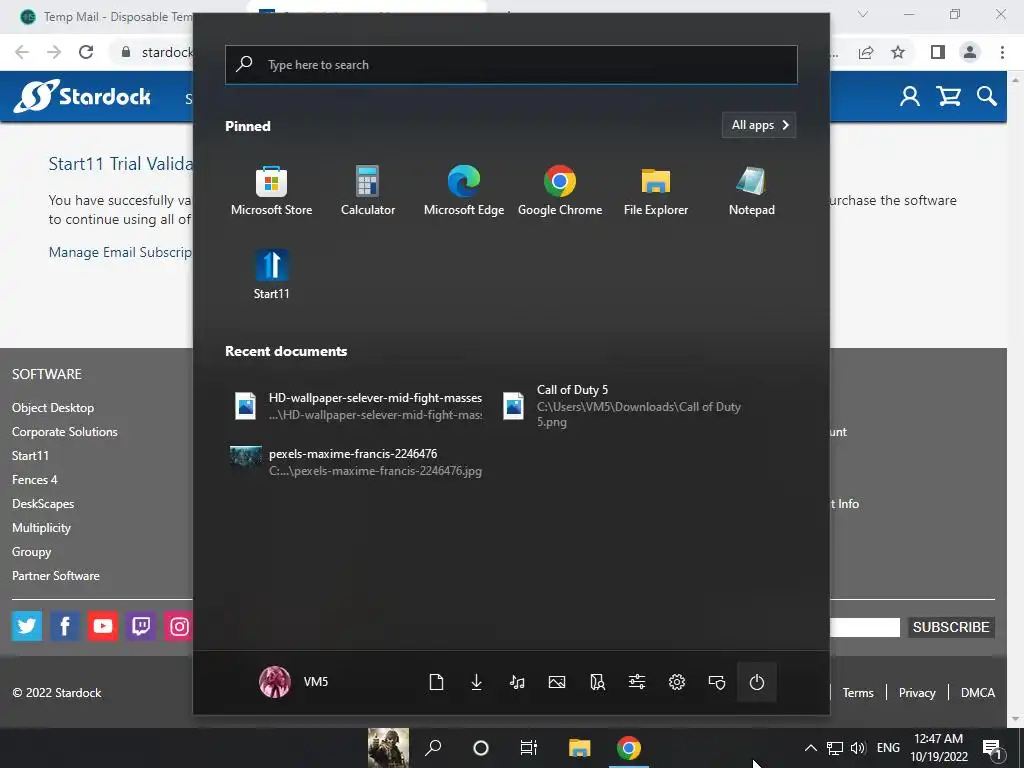Open recent document HD-wallpaper-selever-mid-fight-masses
Screen dimensions: 1024x768
(x=358, y=406)
